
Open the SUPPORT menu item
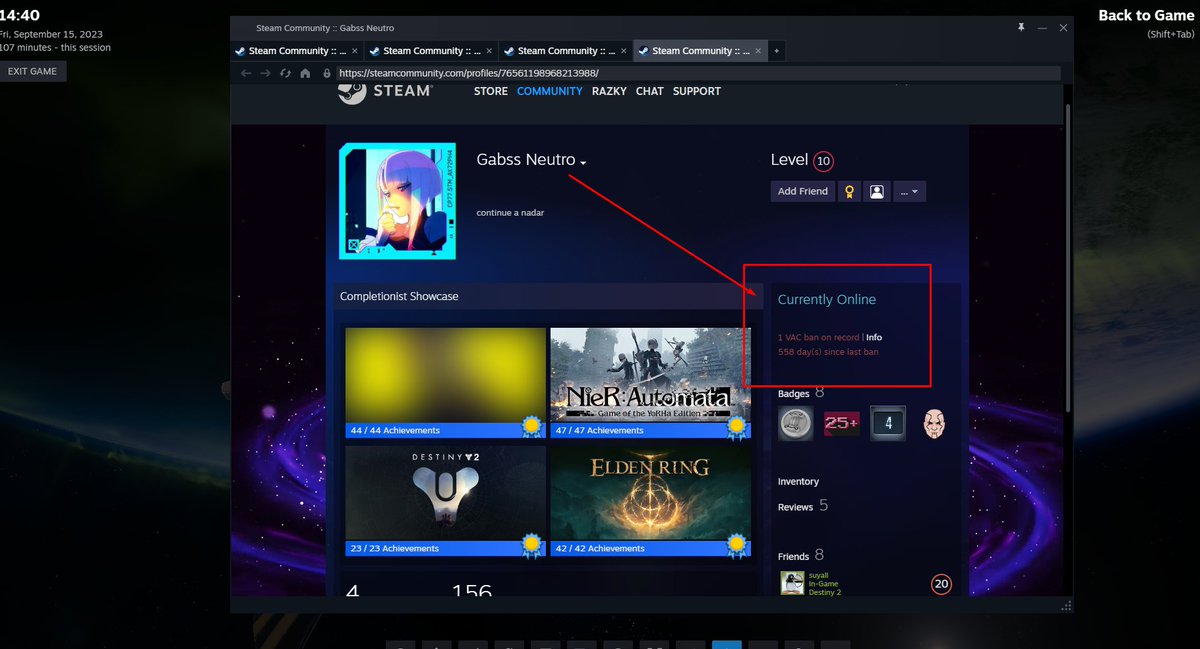click(696, 91)
